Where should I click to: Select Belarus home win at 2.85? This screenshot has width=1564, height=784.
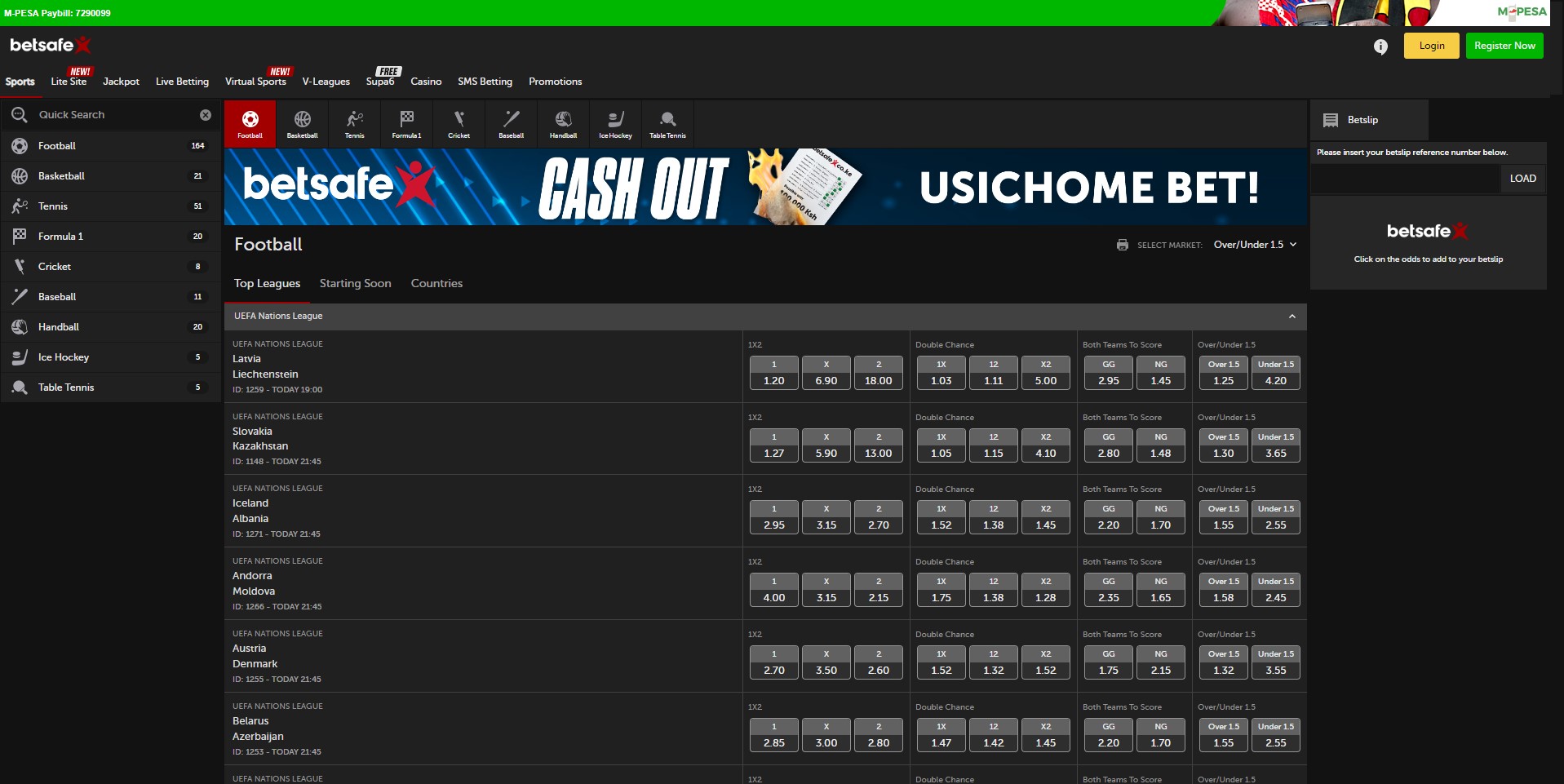click(774, 735)
